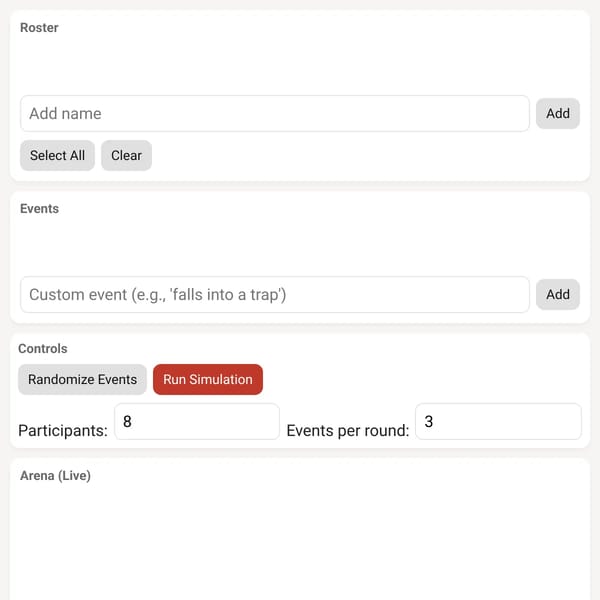The image size is (600, 600).
Task: Click the Controls section heading
Action: (x=42, y=349)
